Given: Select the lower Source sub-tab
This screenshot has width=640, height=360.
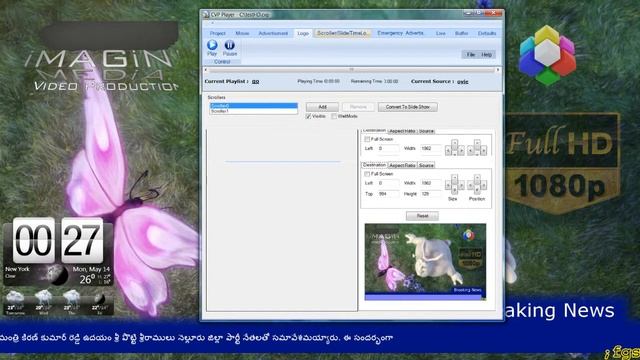Looking at the screenshot, I should click(426, 165).
